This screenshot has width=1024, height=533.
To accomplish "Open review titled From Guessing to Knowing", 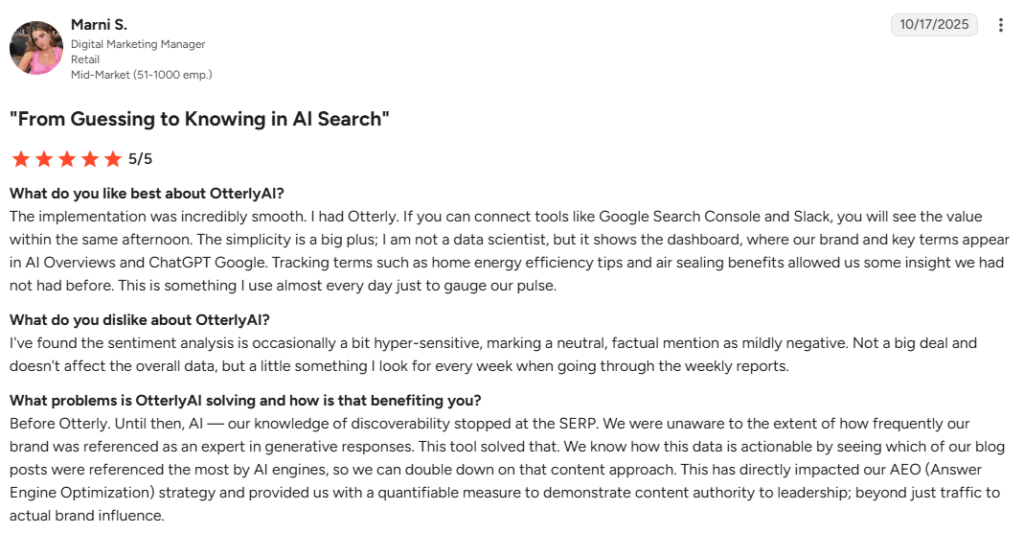I will (199, 119).
